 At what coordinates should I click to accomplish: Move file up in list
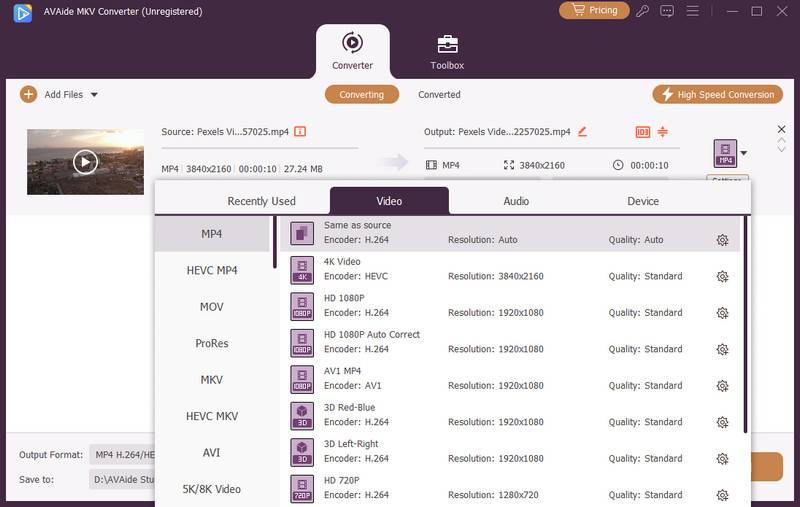point(781,140)
